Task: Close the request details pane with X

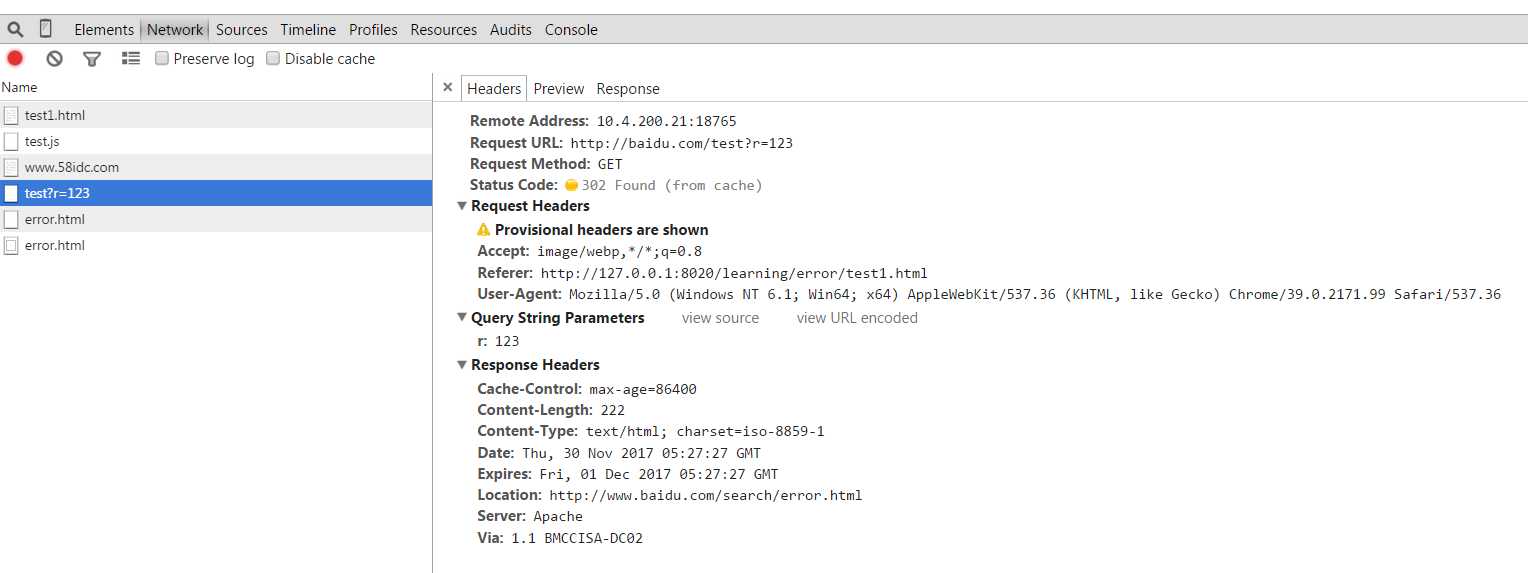Action: pos(447,88)
